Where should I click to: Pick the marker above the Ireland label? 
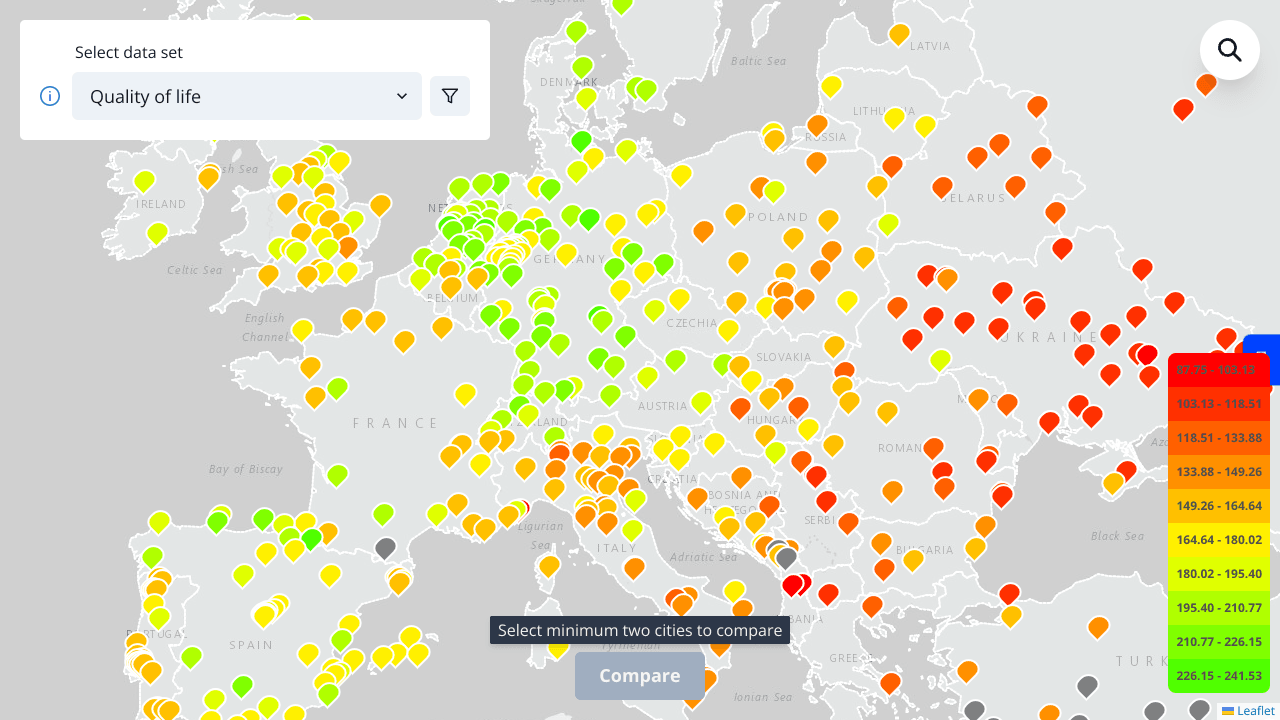click(144, 181)
